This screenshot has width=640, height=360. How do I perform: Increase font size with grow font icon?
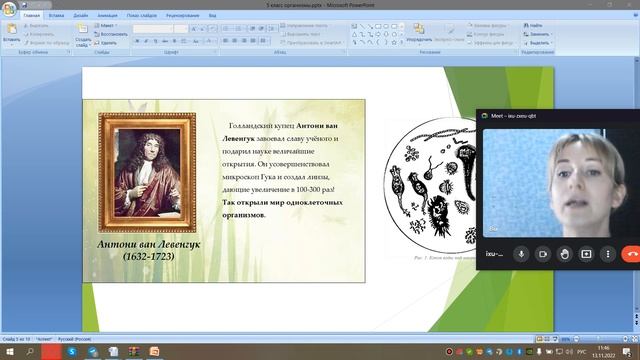coord(194,29)
